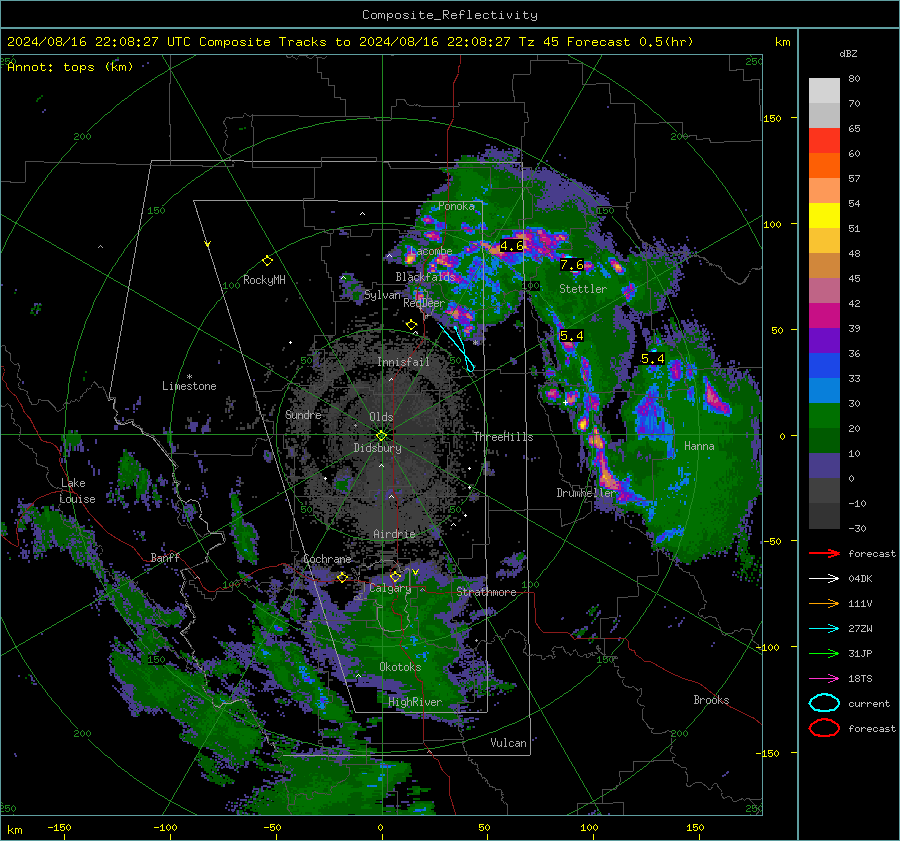Click the Olds town label
900x841 pixels.
(381, 417)
